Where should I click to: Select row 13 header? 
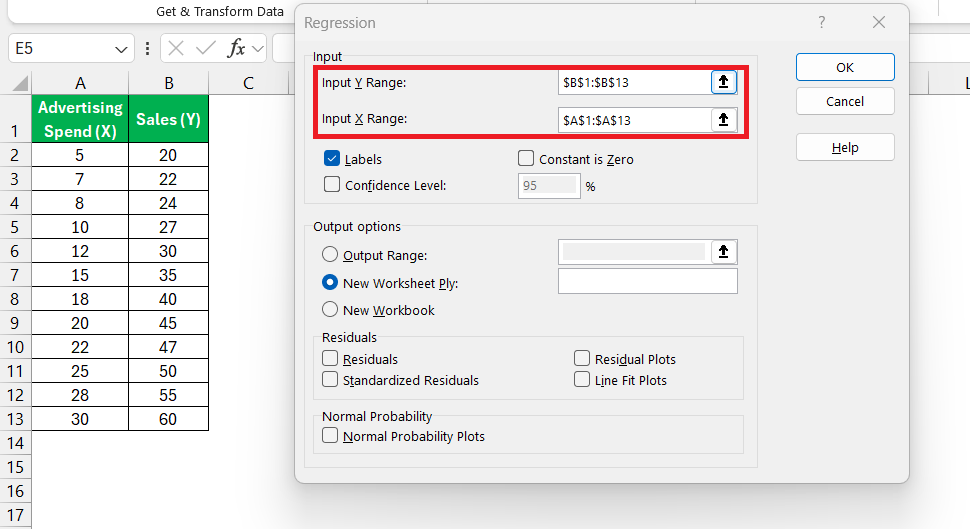(x=15, y=419)
